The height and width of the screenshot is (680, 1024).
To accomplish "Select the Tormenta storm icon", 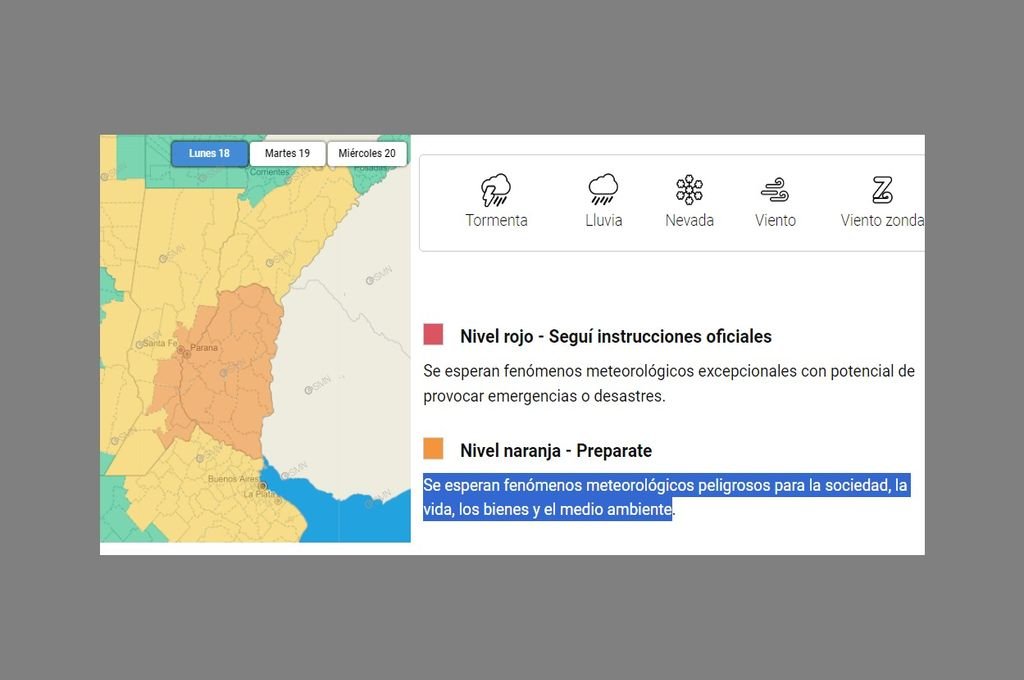I will tap(496, 189).
